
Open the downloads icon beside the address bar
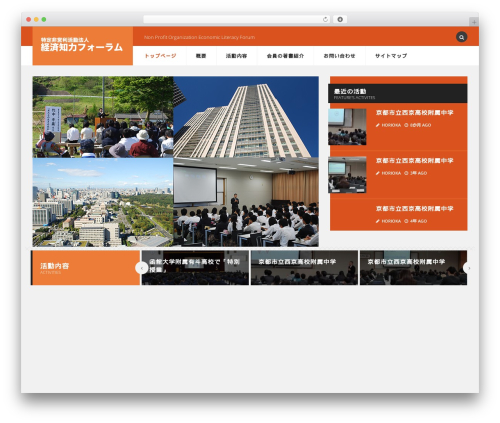point(340,19)
